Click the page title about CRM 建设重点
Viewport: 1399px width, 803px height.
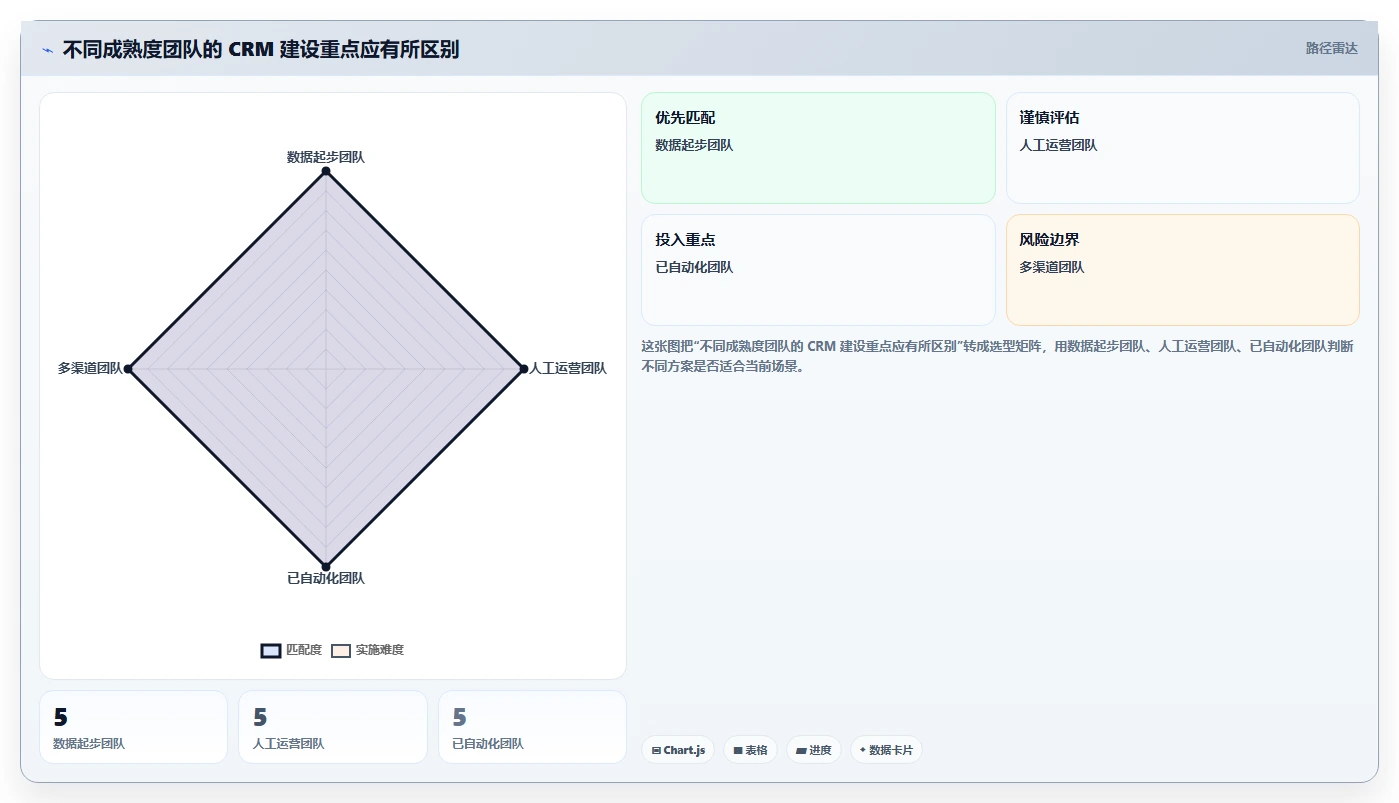point(261,50)
